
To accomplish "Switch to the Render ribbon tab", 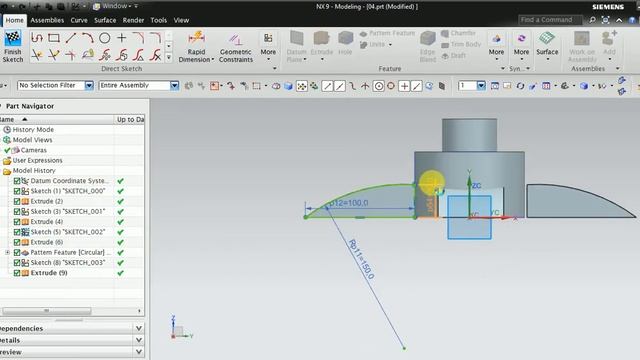I will 133,20.
